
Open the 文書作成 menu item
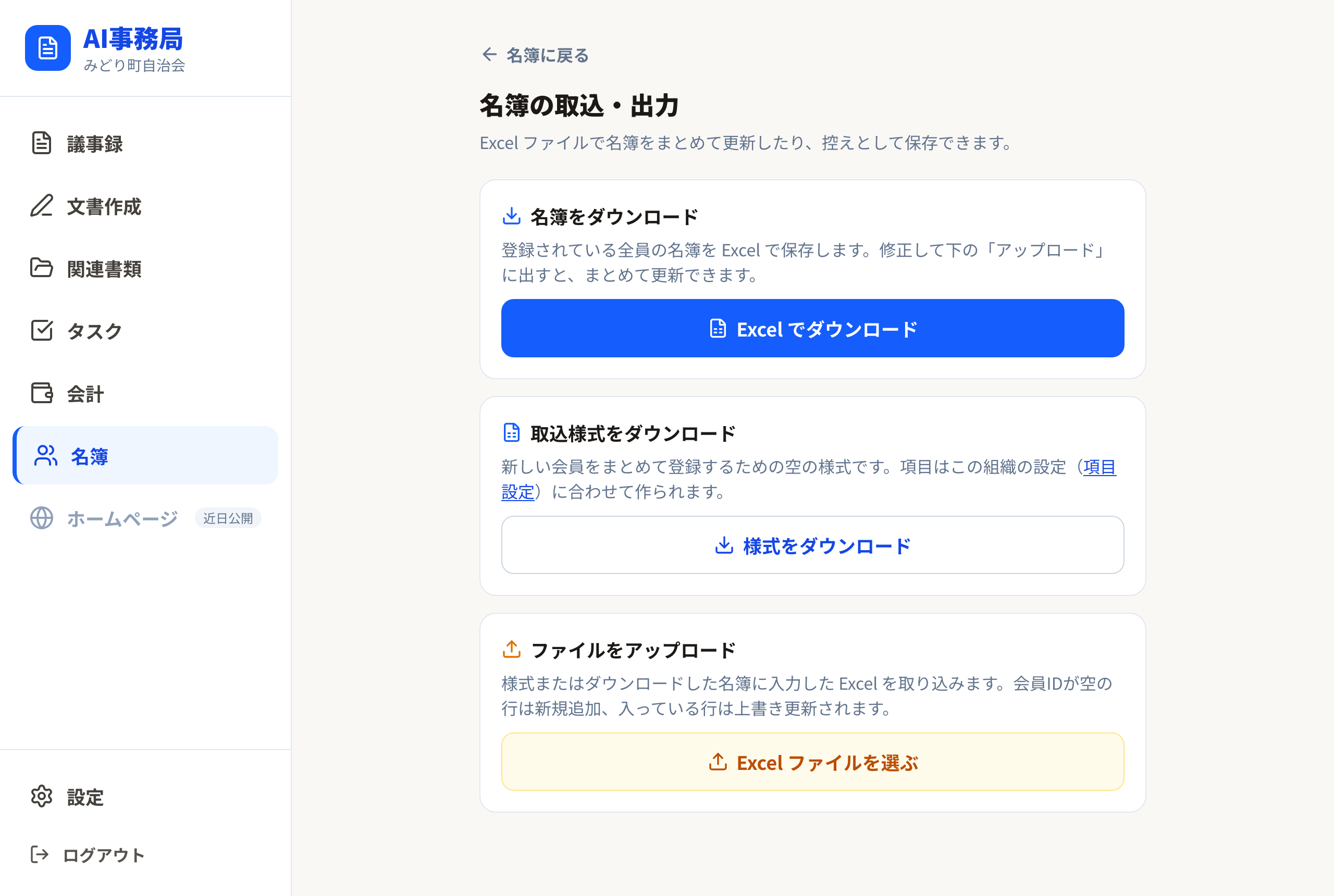[145, 206]
